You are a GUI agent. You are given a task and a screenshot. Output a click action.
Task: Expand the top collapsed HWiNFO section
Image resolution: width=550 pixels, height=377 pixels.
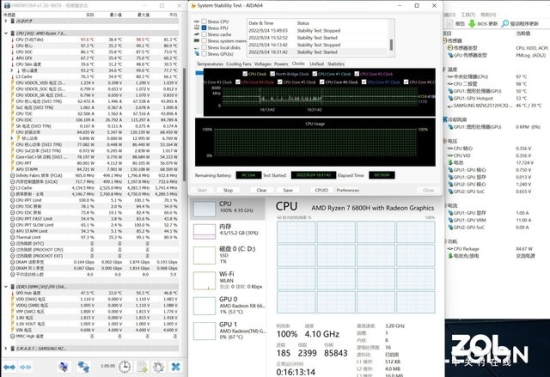click(6, 21)
